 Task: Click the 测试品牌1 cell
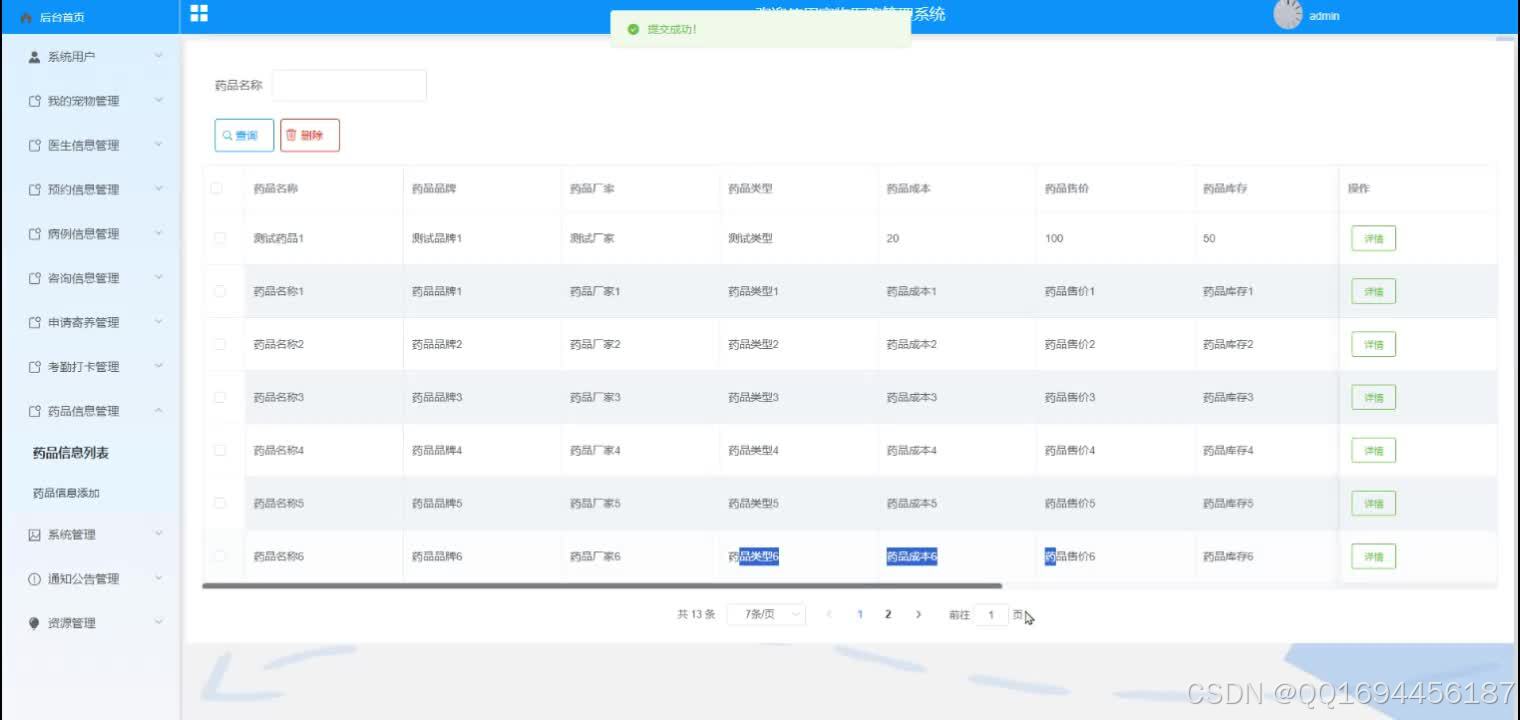pos(437,238)
